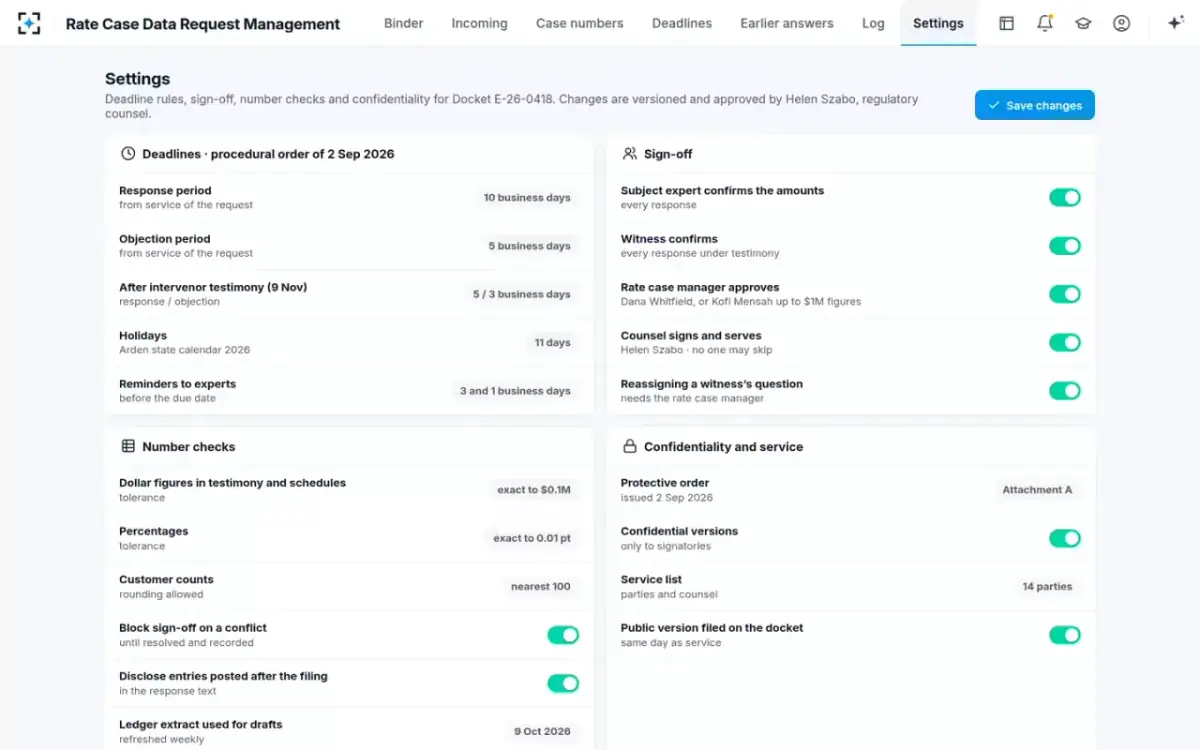The width and height of the screenshot is (1200, 750).
Task: Toggle Subject expert confirms the amounts
Action: pos(1065,198)
